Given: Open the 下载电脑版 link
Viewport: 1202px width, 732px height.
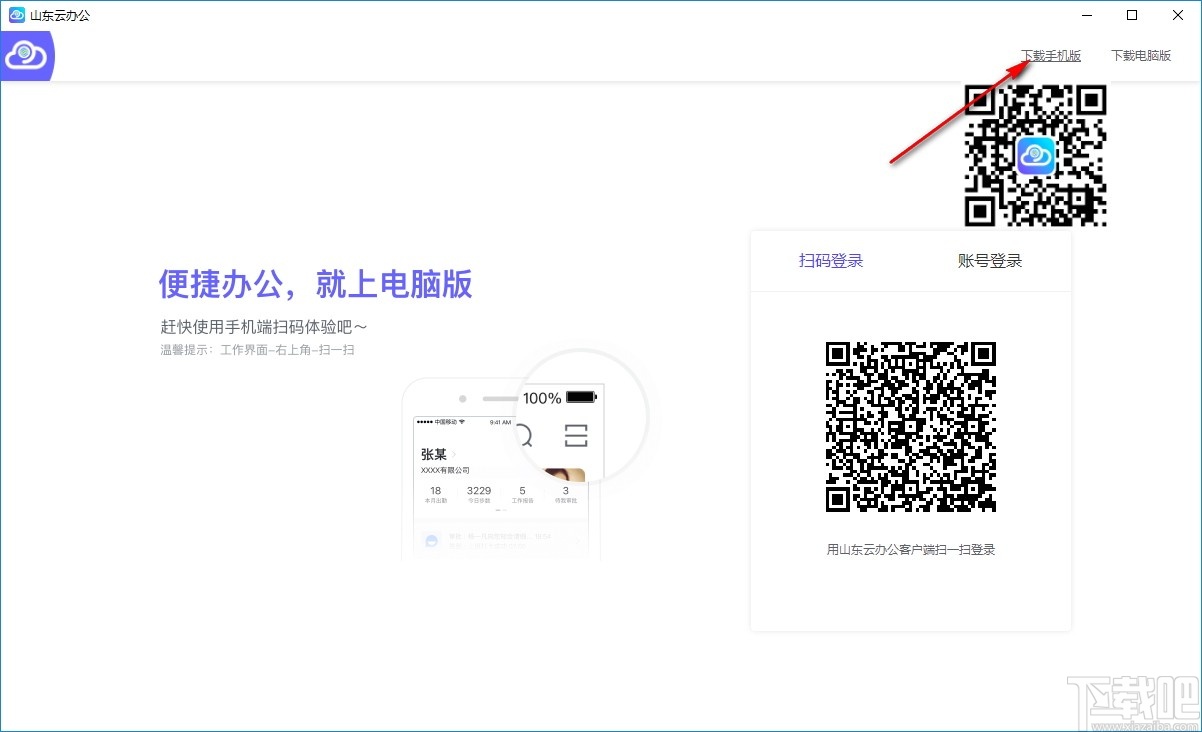Looking at the screenshot, I should (1141, 55).
